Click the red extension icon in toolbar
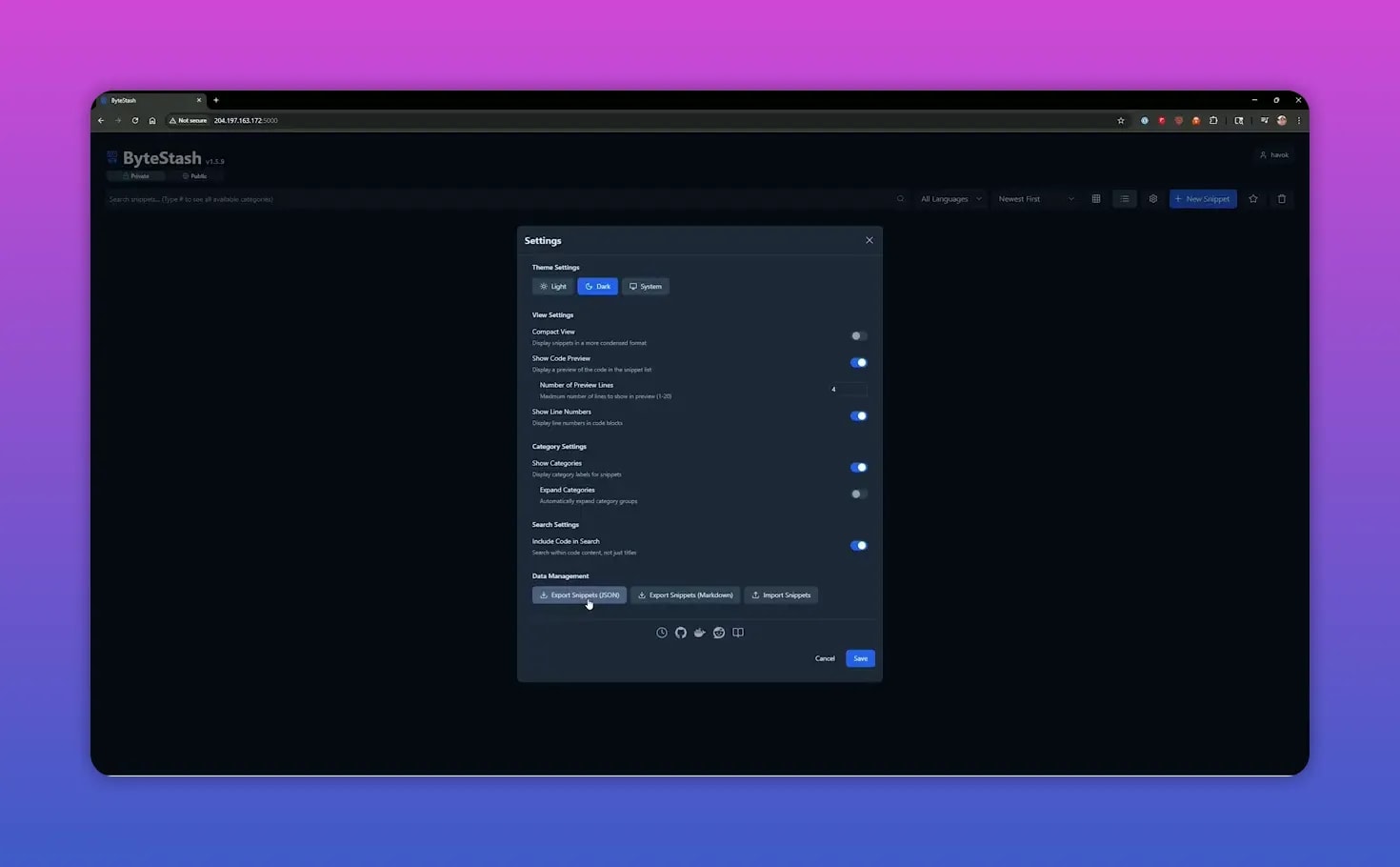The height and width of the screenshot is (867, 1400). pyautogui.click(x=1162, y=121)
